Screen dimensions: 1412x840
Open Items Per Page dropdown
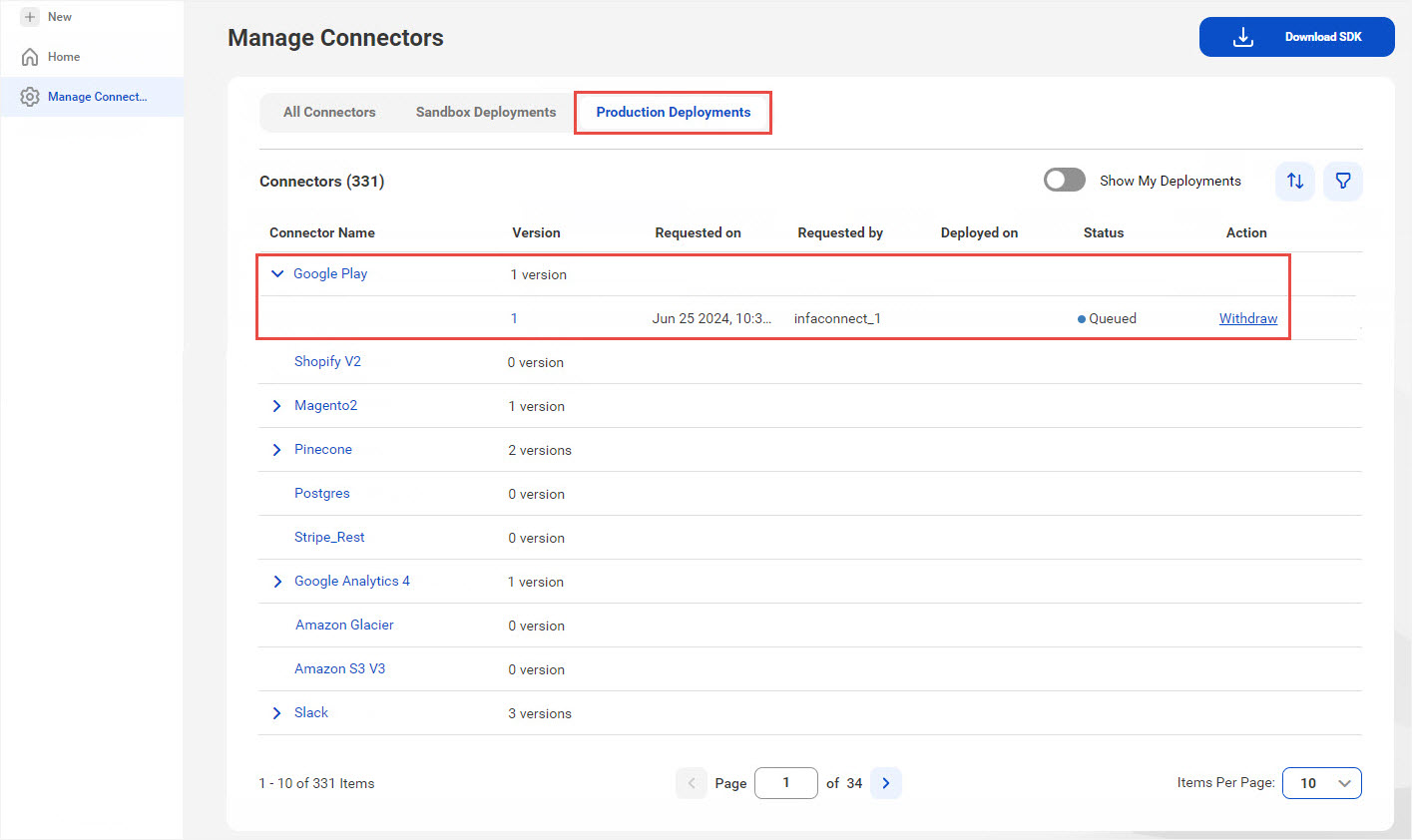coord(1321,783)
